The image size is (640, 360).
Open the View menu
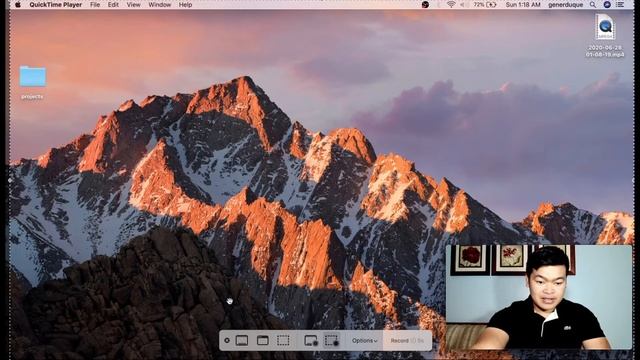133,5
